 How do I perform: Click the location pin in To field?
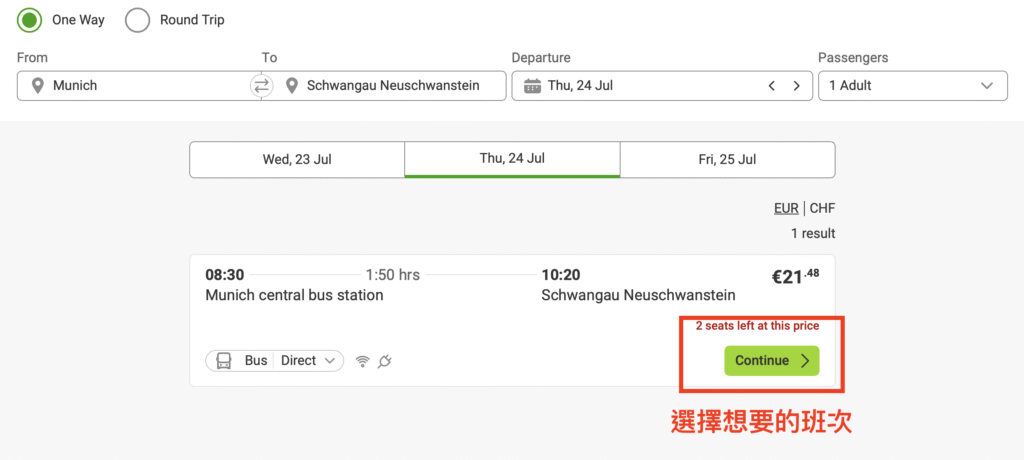(x=292, y=86)
